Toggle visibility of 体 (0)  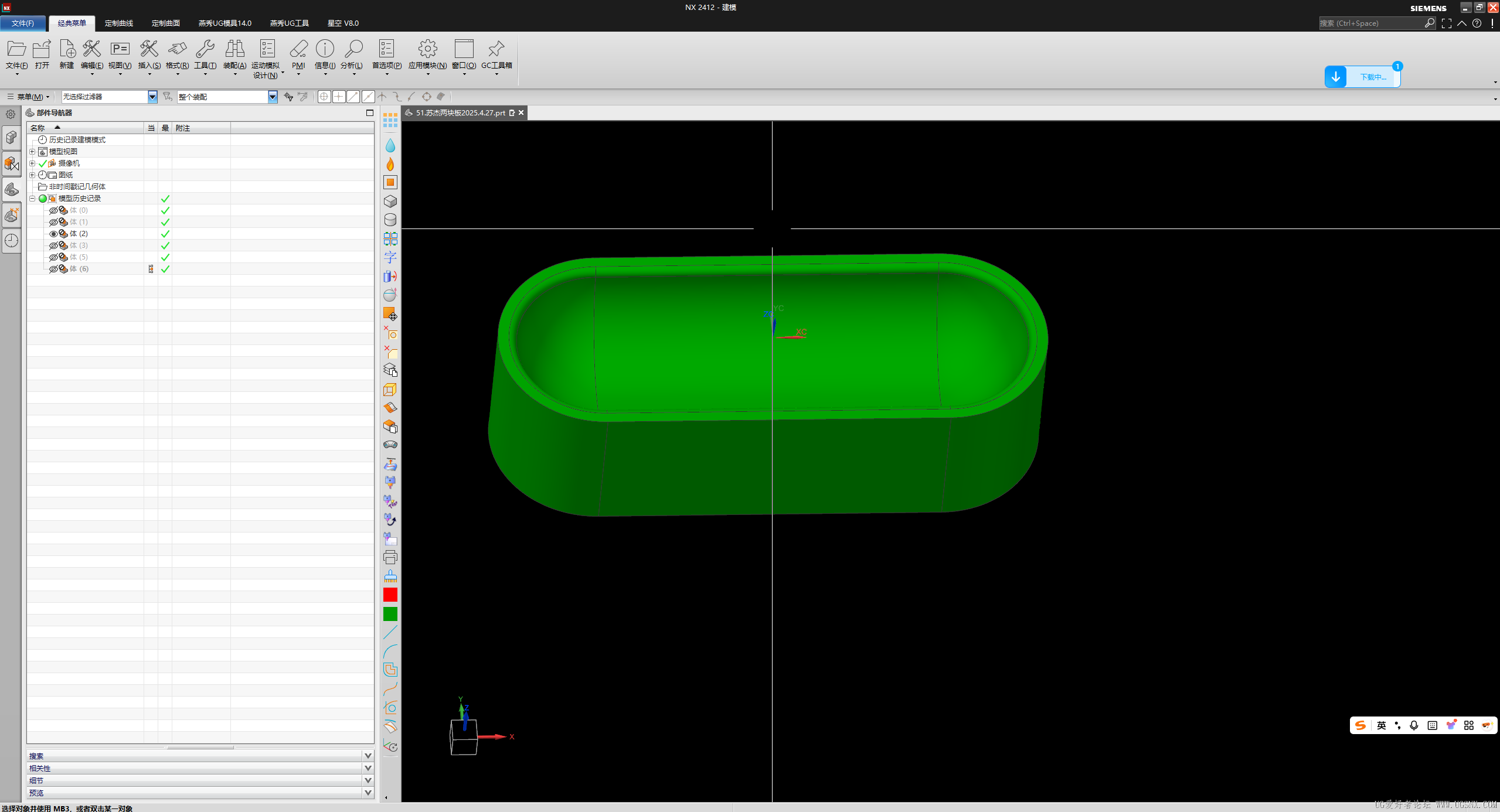[53, 210]
